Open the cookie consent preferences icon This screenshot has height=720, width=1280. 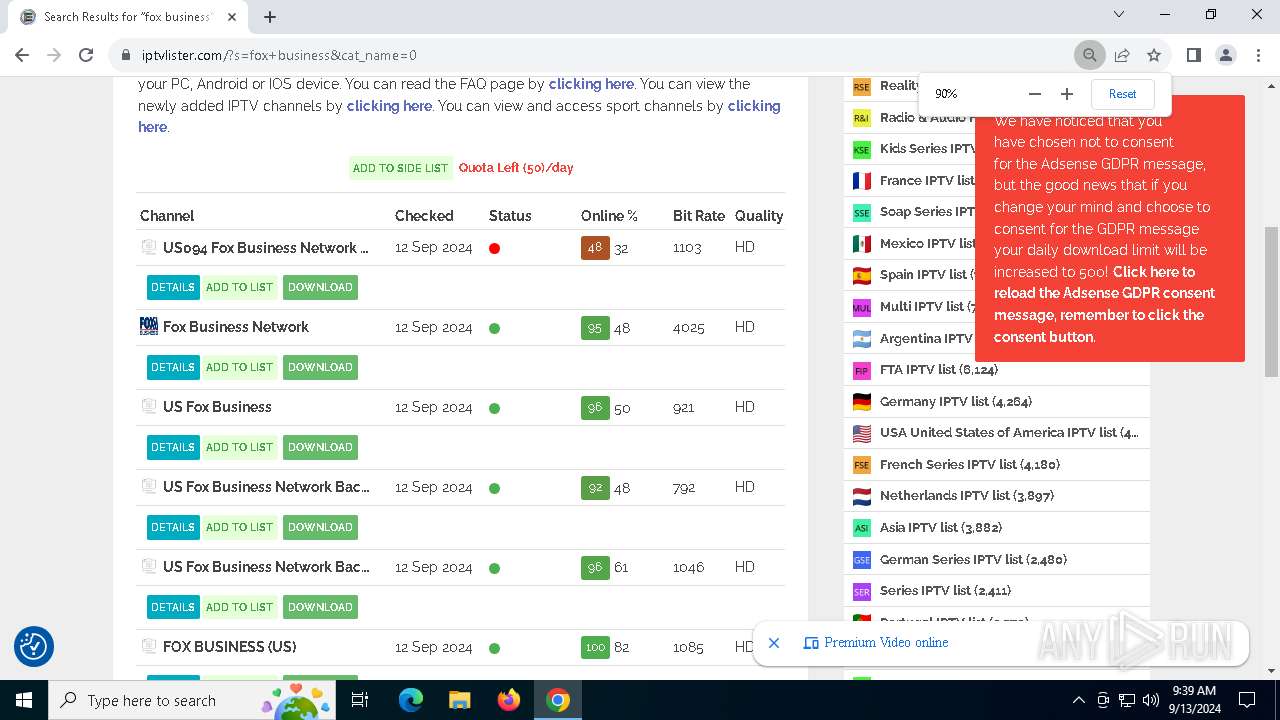pos(33,646)
